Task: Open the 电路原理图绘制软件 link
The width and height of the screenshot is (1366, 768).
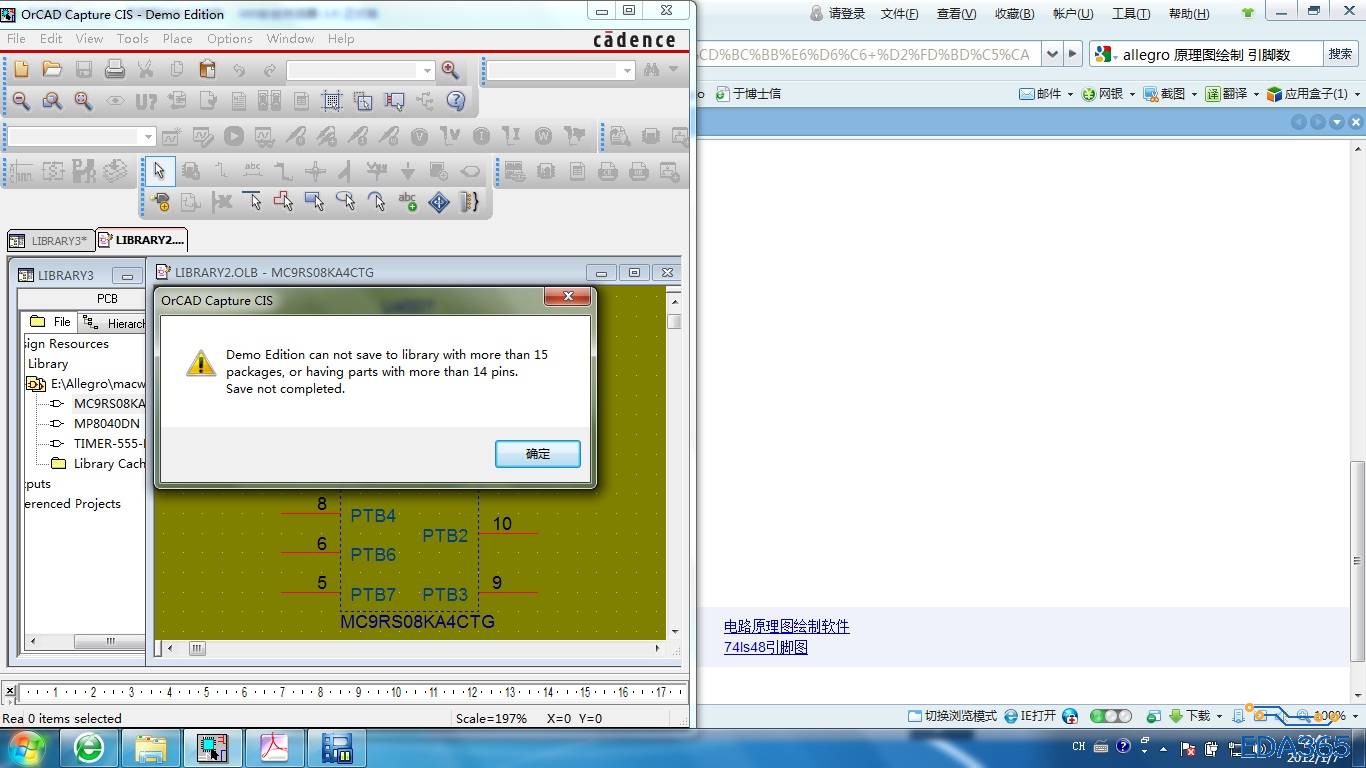Action: (787, 627)
